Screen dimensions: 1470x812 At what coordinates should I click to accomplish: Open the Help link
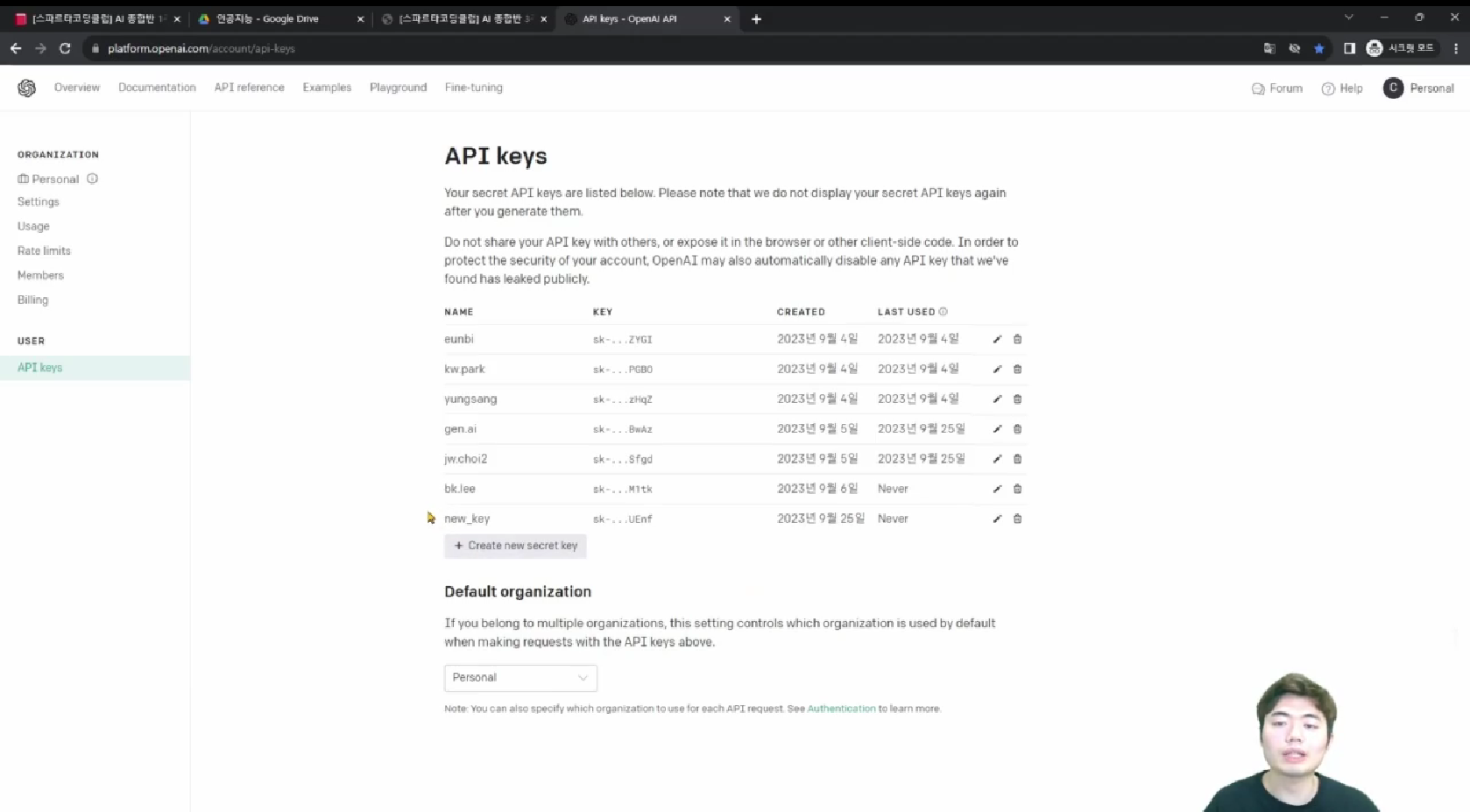[1342, 88]
